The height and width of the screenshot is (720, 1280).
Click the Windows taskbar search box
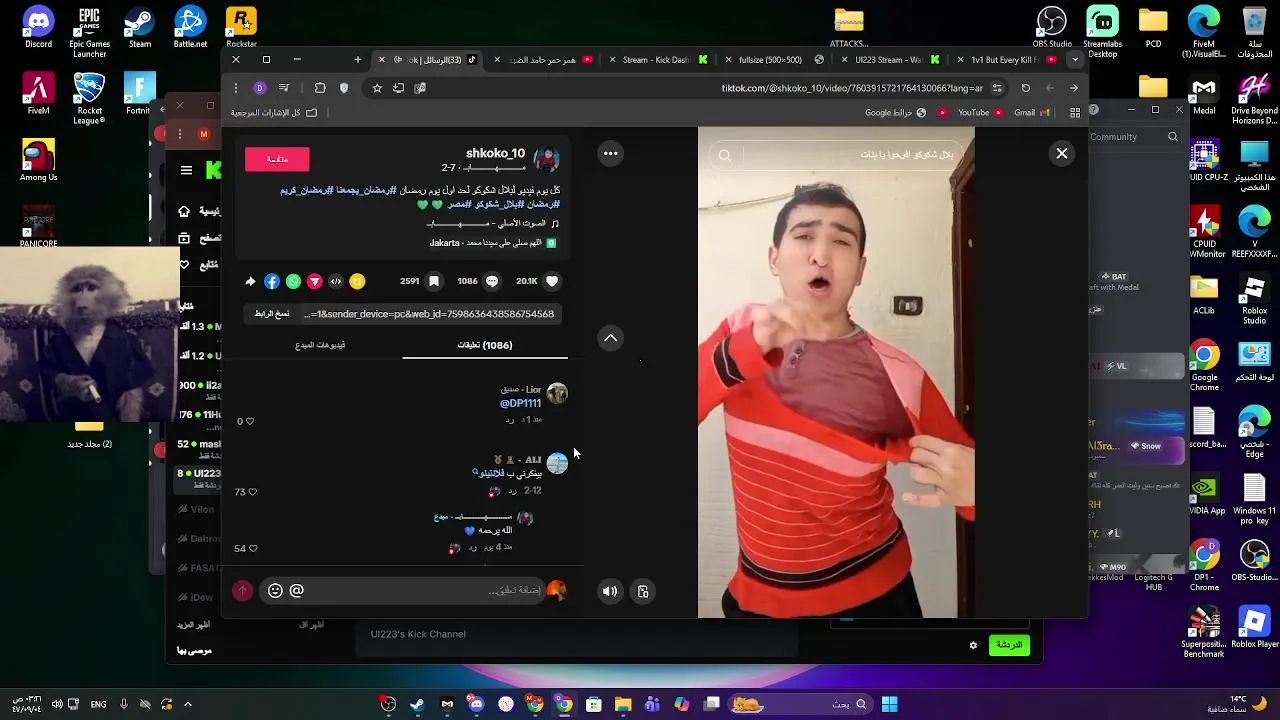click(x=800, y=704)
